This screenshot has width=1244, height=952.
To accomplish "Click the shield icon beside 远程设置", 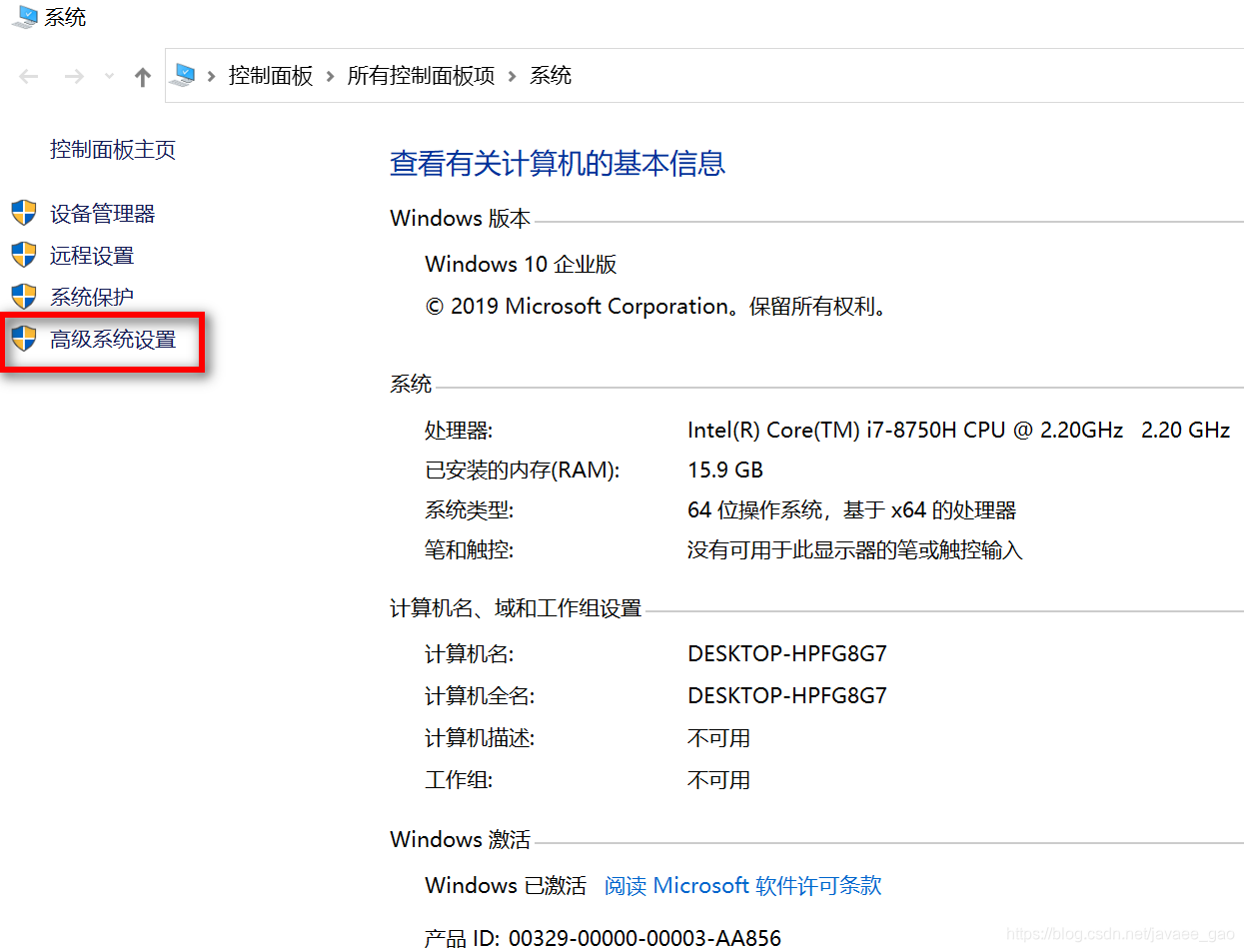I will tap(24, 255).
